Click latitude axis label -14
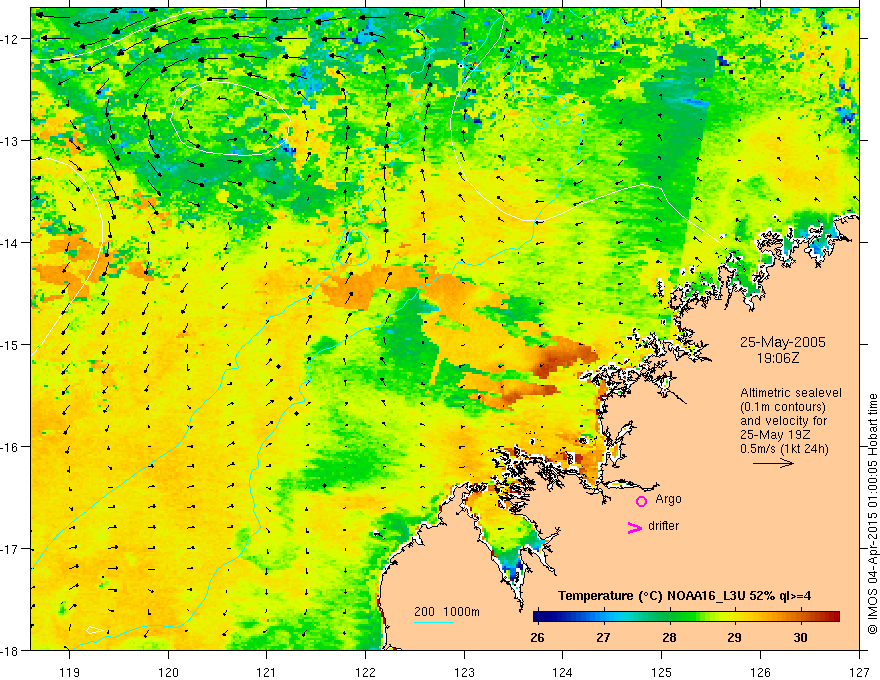The width and height of the screenshot is (880, 680). [10, 243]
